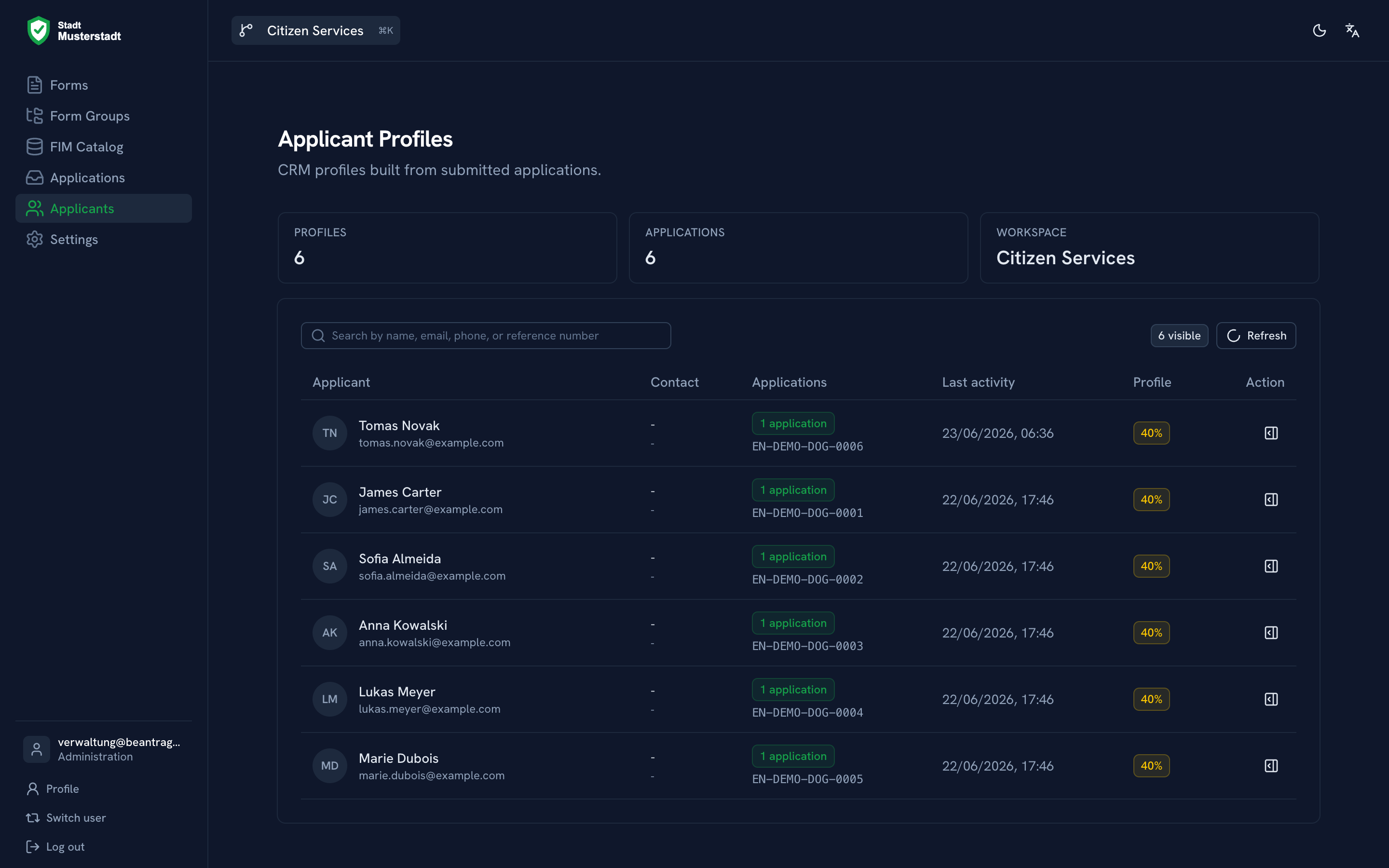Go to FIM Catalog
The width and height of the screenshot is (1389, 868).
pyautogui.click(x=103, y=147)
